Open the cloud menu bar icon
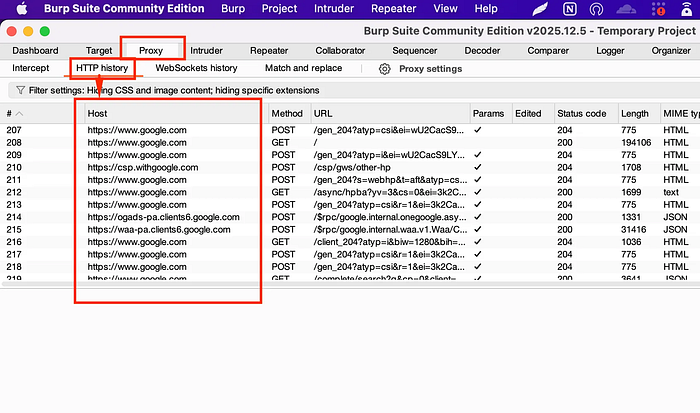This screenshot has width=700, height=413. pyautogui.click(x=626, y=9)
